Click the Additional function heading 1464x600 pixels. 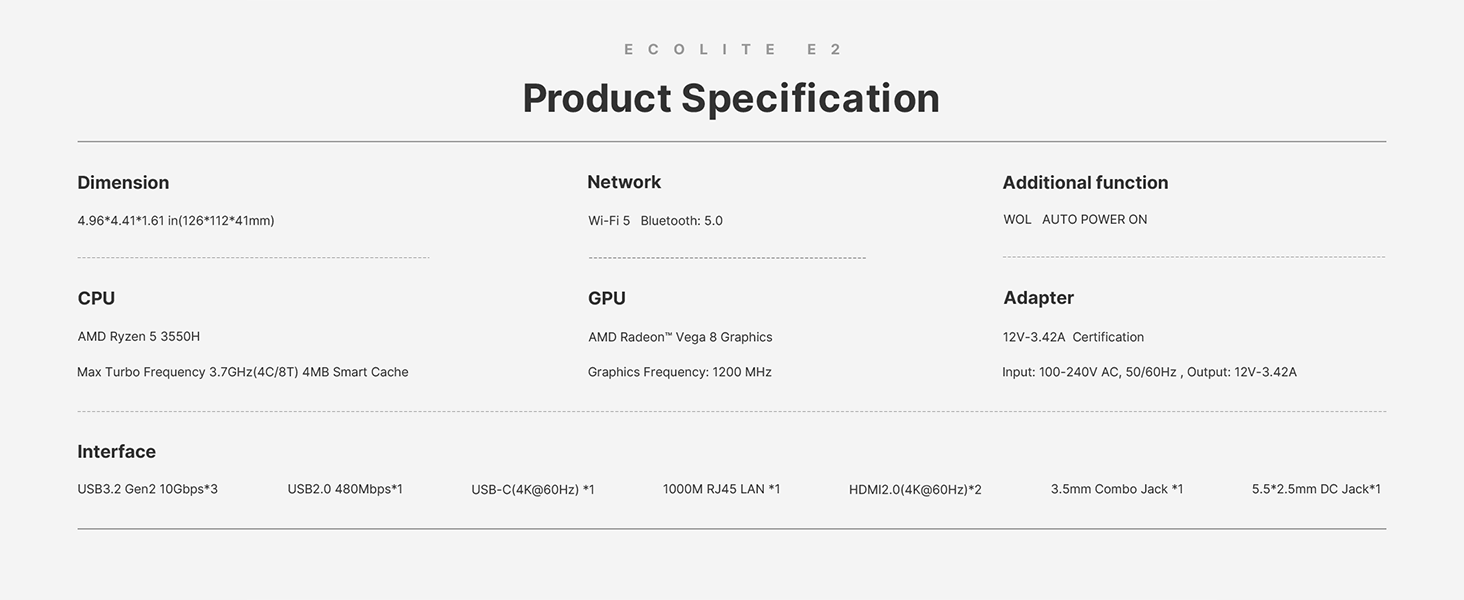(x=1085, y=182)
